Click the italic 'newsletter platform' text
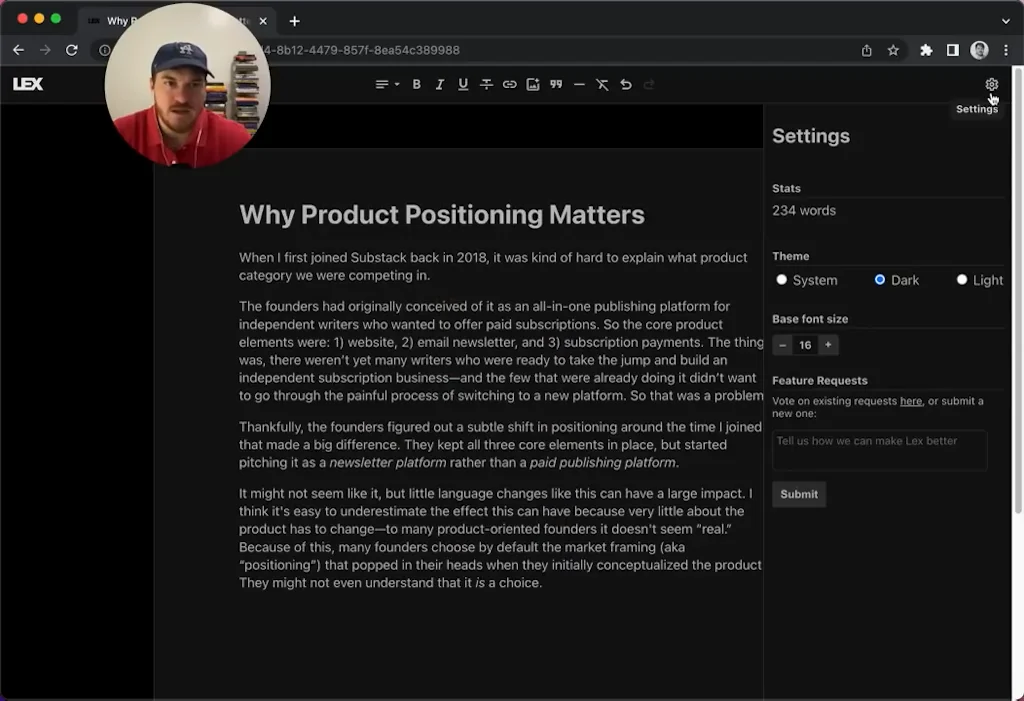The height and width of the screenshot is (701, 1024). click(x=388, y=463)
